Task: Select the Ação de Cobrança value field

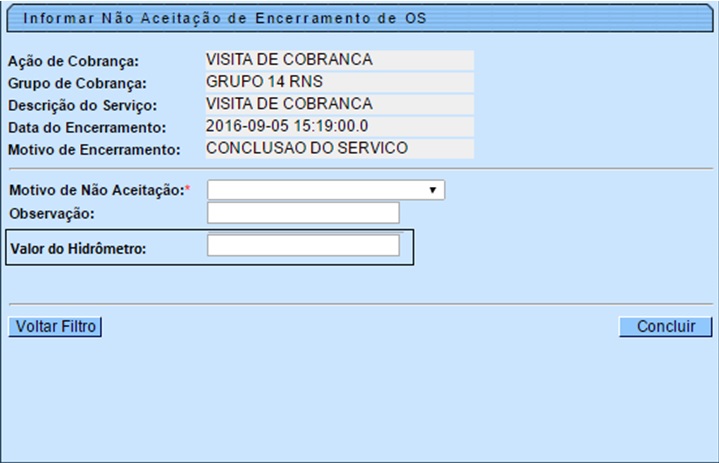Action: coord(338,61)
